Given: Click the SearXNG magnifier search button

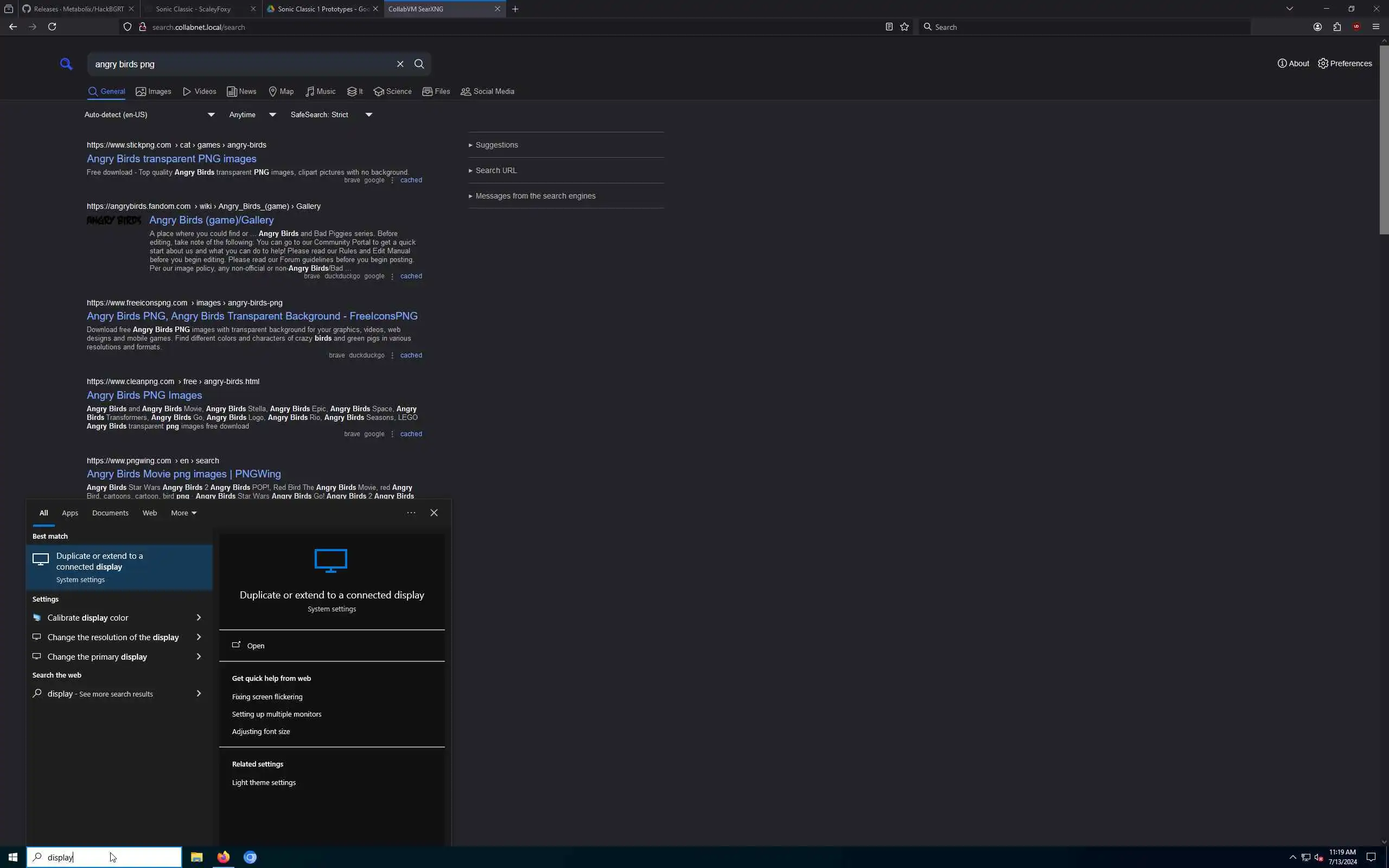Looking at the screenshot, I should (x=419, y=65).
